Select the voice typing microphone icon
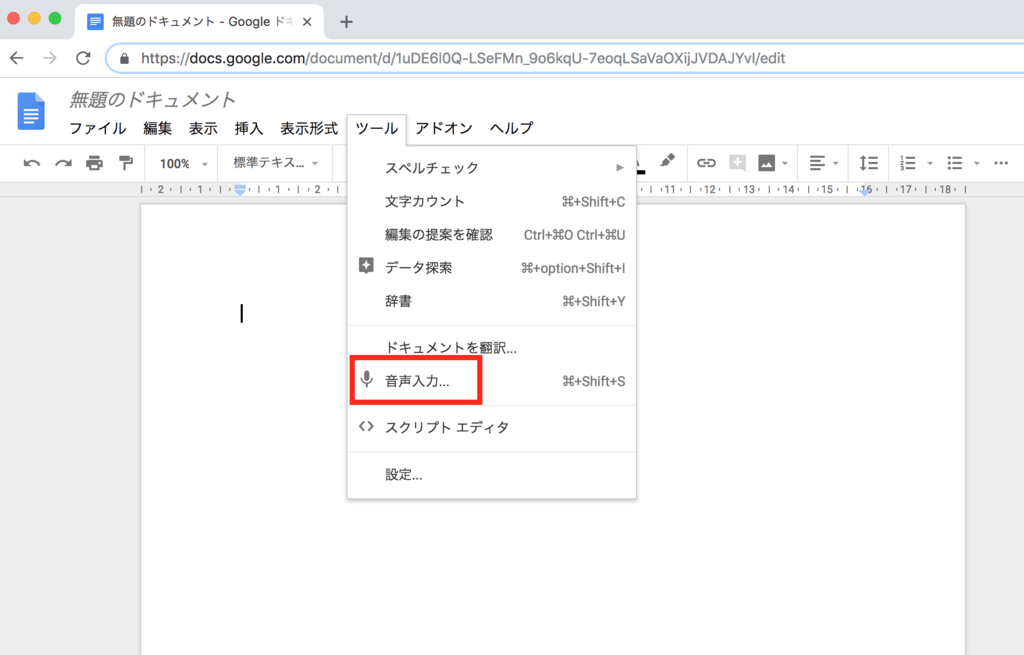Screen dimensions: 1024x655 coord(367,380)
